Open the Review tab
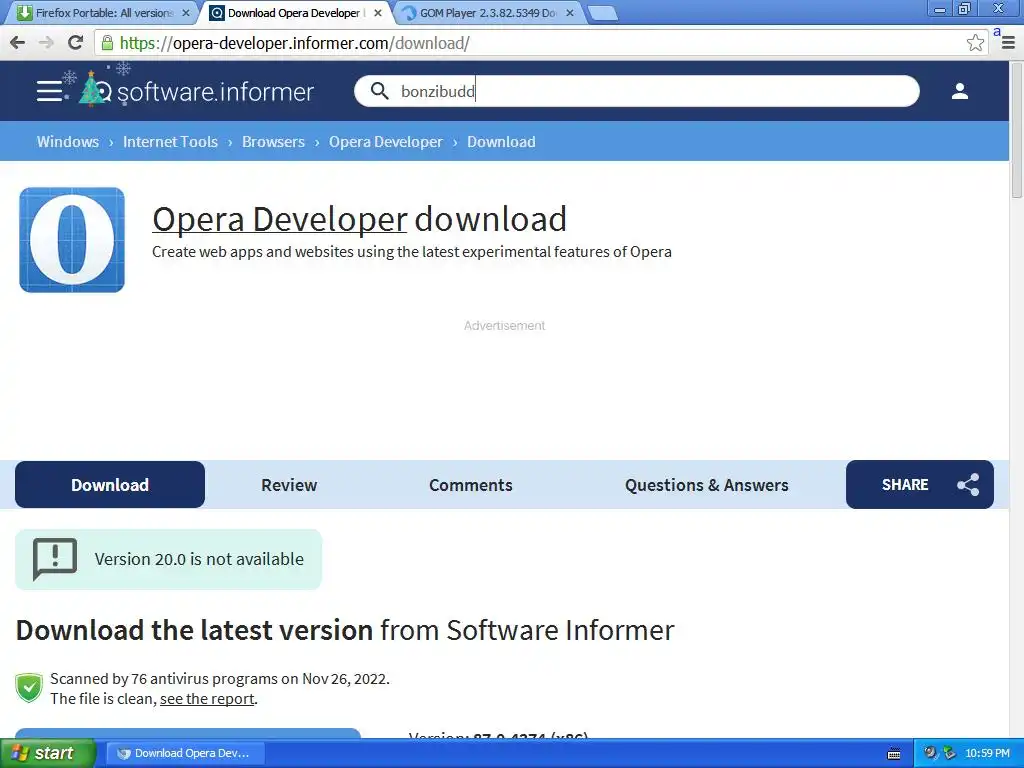 click(289, 485)
